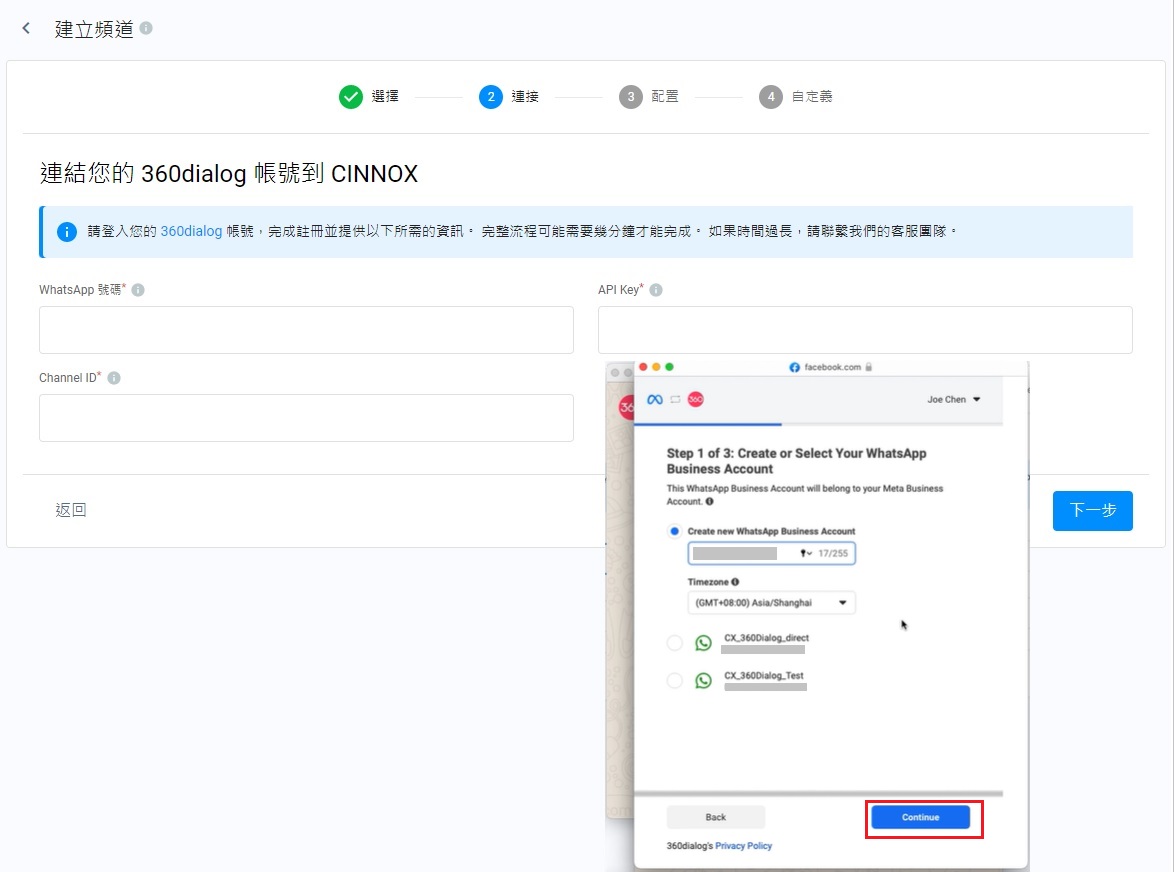1174x872 pixels.
Task: Click the Back button in the popup
Action: point(716,817)
